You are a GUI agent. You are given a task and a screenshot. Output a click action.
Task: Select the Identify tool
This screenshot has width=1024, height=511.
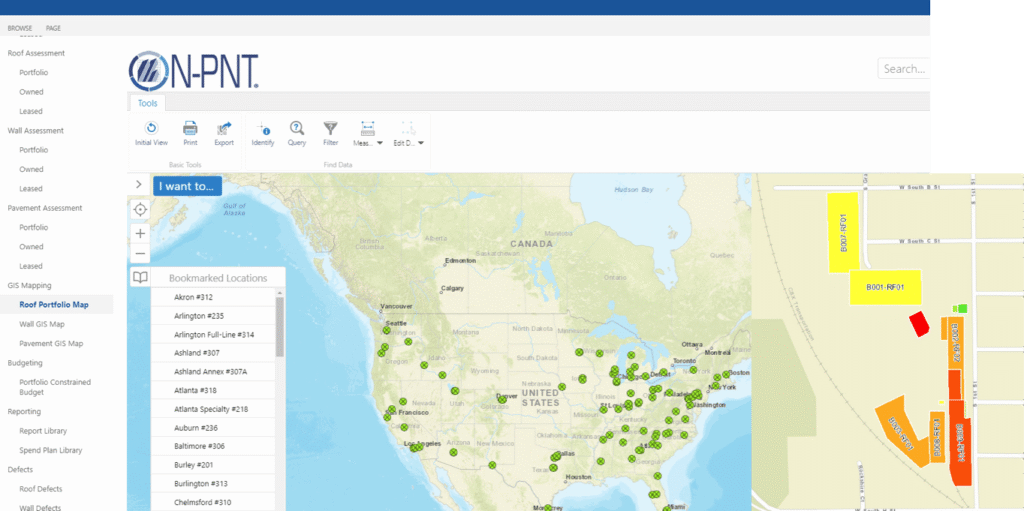(x=263, y=128)
